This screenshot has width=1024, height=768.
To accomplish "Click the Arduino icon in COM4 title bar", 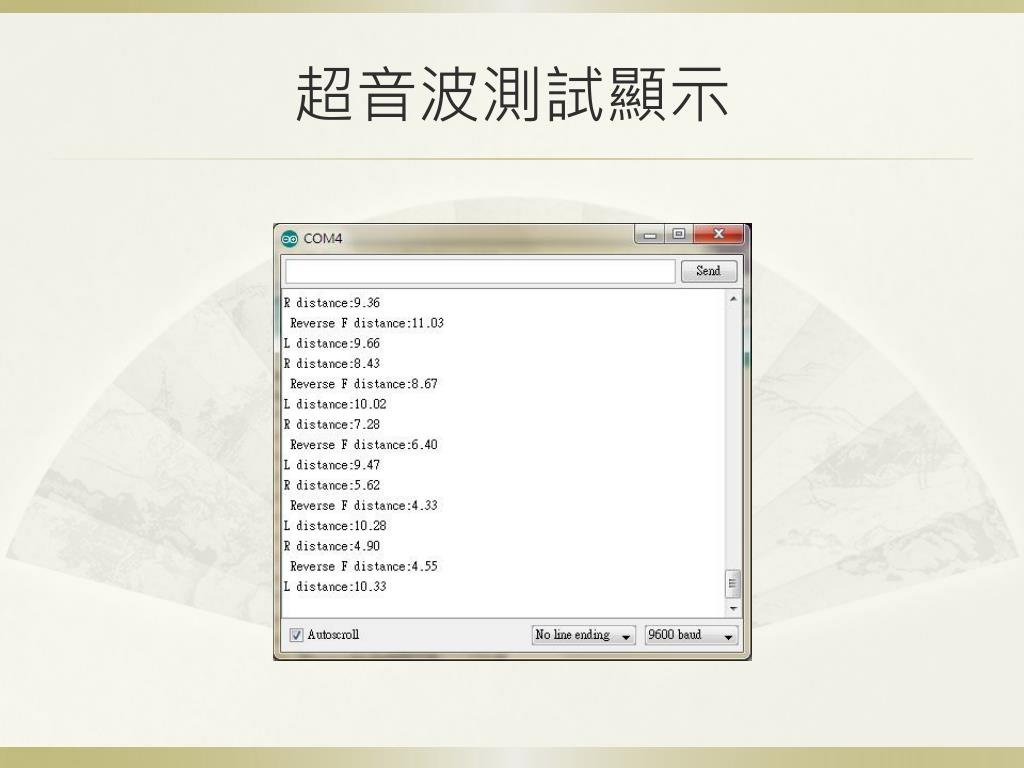I will (289, 238).
